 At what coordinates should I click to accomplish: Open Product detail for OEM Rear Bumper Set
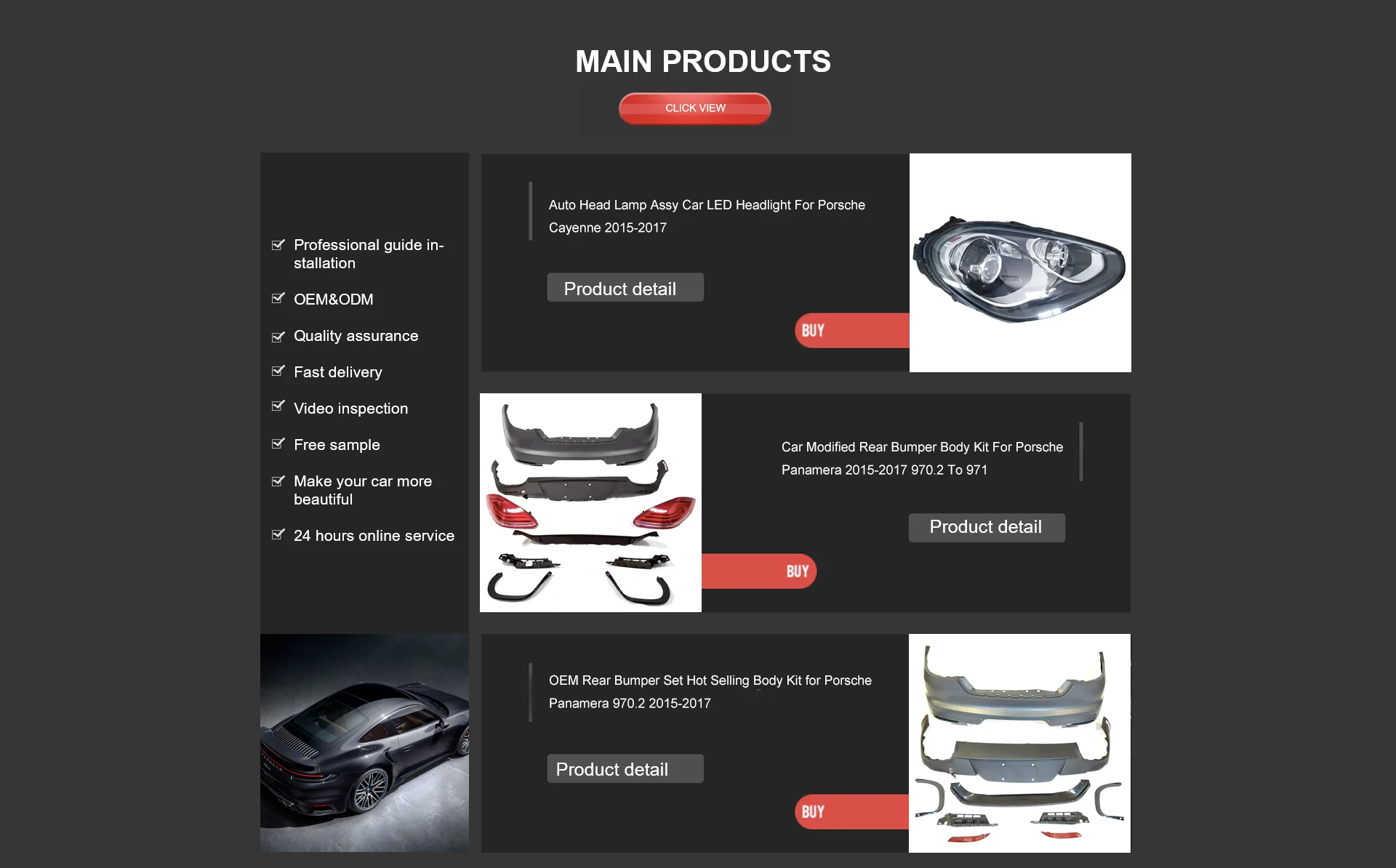point(625,768)
